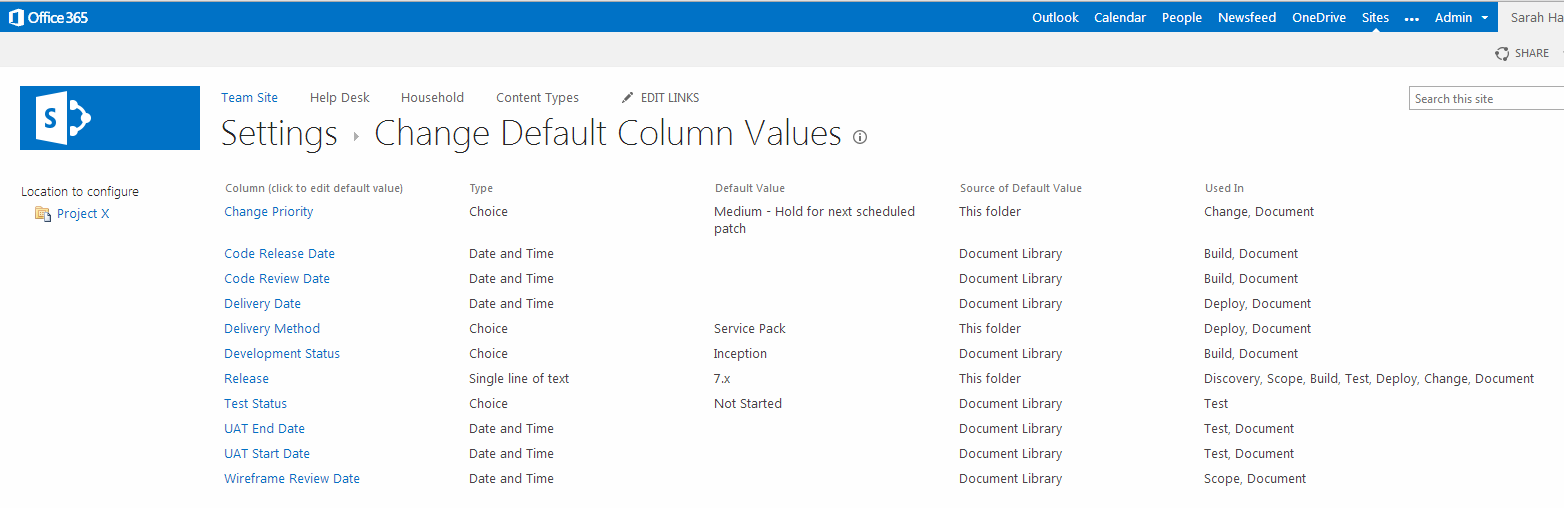1564x508 pixels.
Task: Click the Project X folder icon
Action: [x=42, y=214]
